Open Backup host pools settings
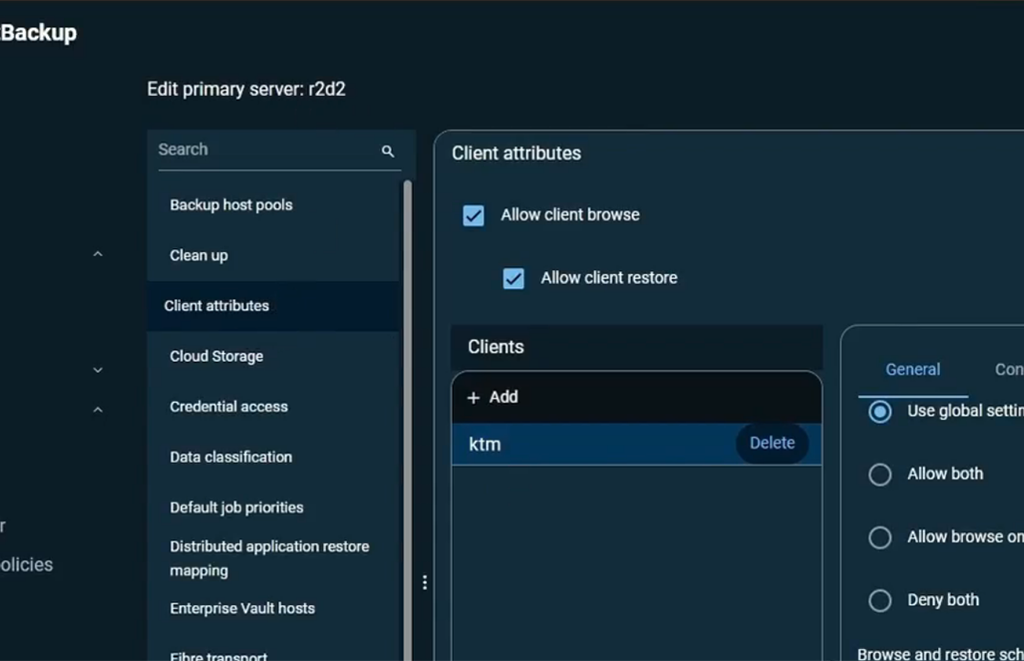This screenshot has height=661, width=1024. coord(231,205)
